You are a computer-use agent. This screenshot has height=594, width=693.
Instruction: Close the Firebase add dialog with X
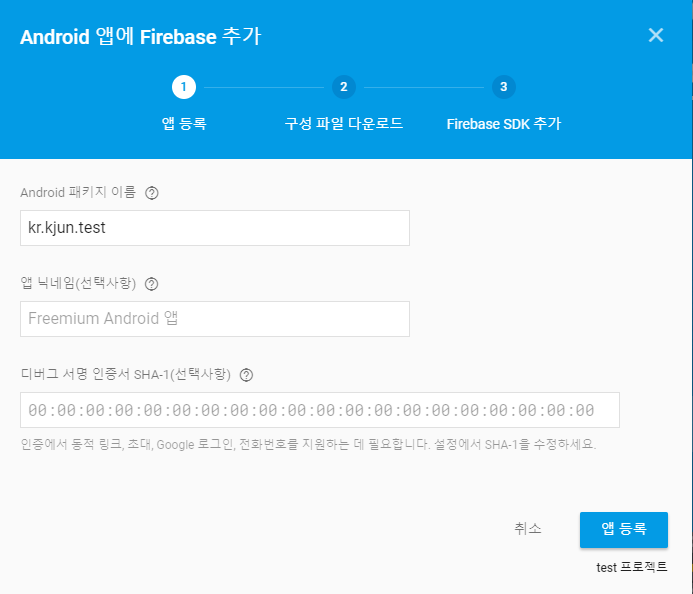point(656,35)
